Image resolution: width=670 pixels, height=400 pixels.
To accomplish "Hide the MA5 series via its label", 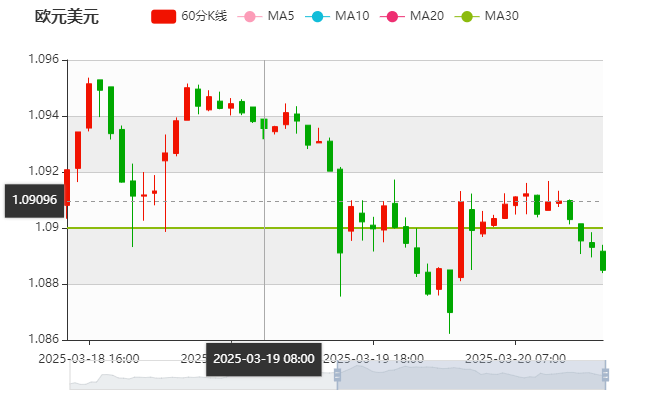I will (281, 17).
